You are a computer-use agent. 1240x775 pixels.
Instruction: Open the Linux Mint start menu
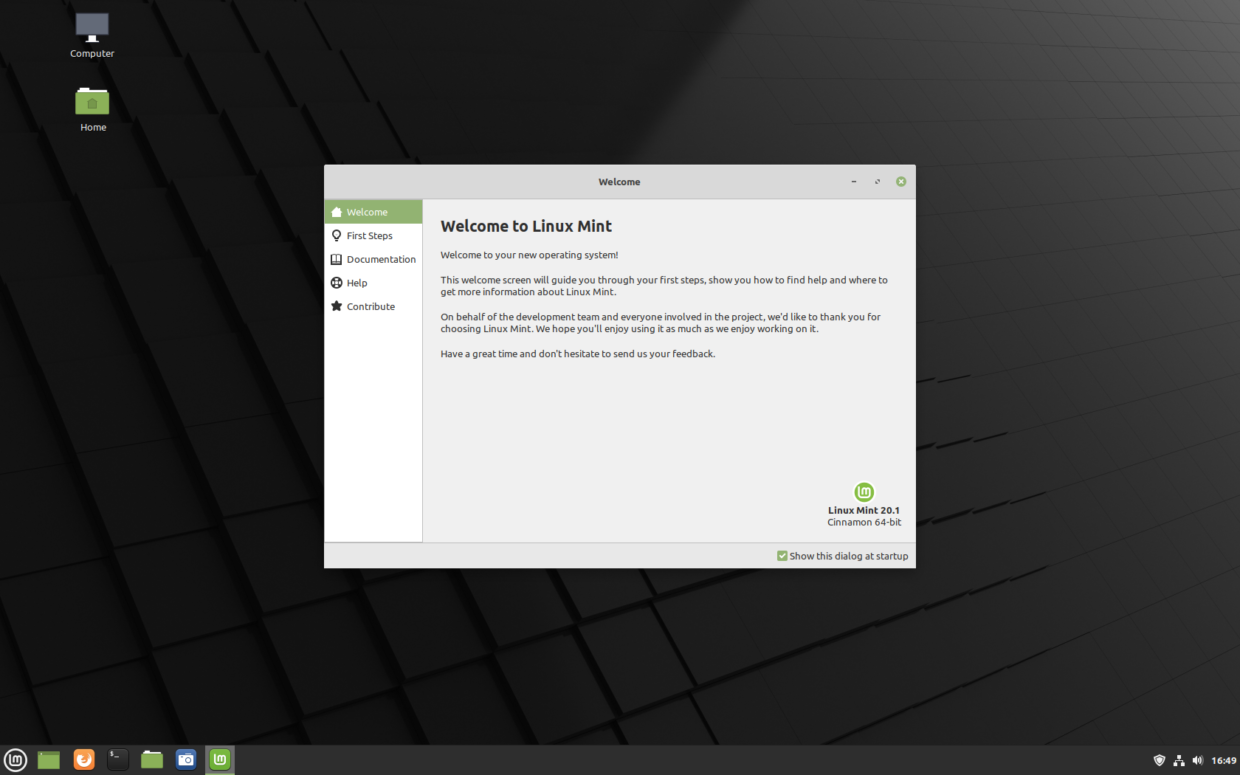tap(15, 760)
